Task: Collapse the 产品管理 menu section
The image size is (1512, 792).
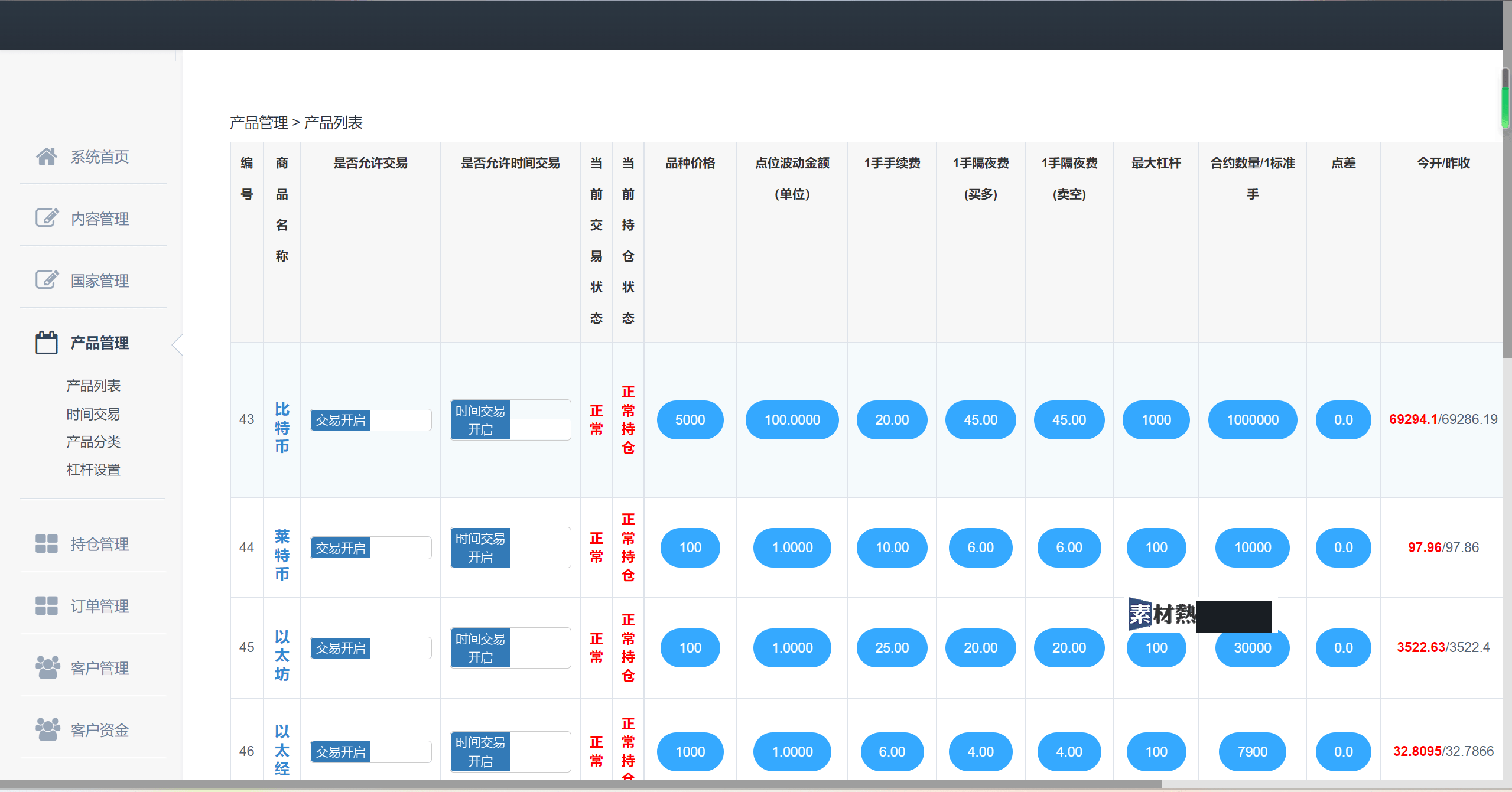Action: [100, 343]
